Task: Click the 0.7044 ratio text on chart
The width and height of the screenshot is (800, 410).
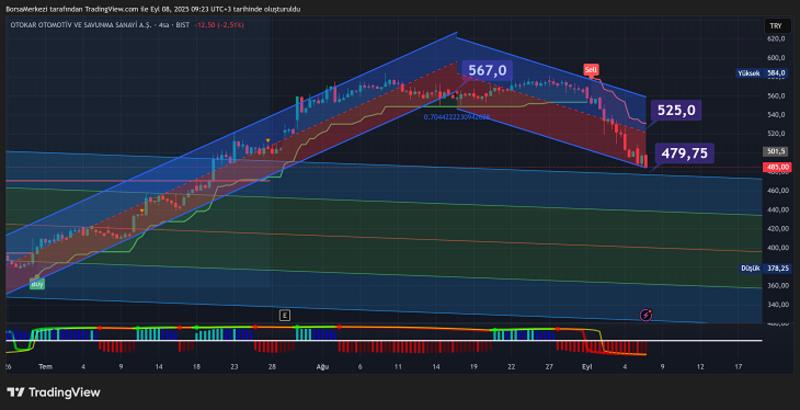Action: click(457, 117)
